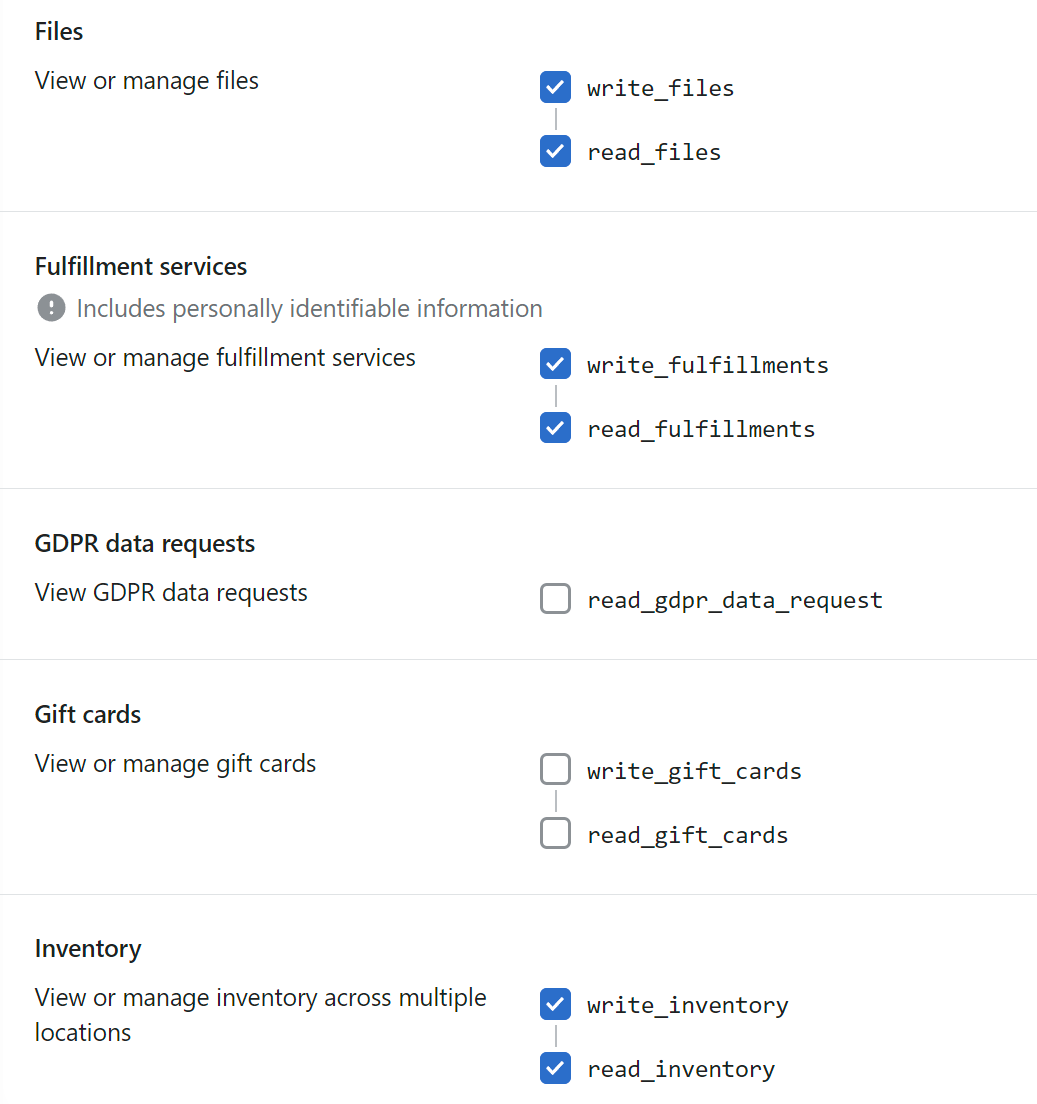Disable the write_fulfillments scope
The width and height of the screenshot is (1037, 1104).
[555, 364]
